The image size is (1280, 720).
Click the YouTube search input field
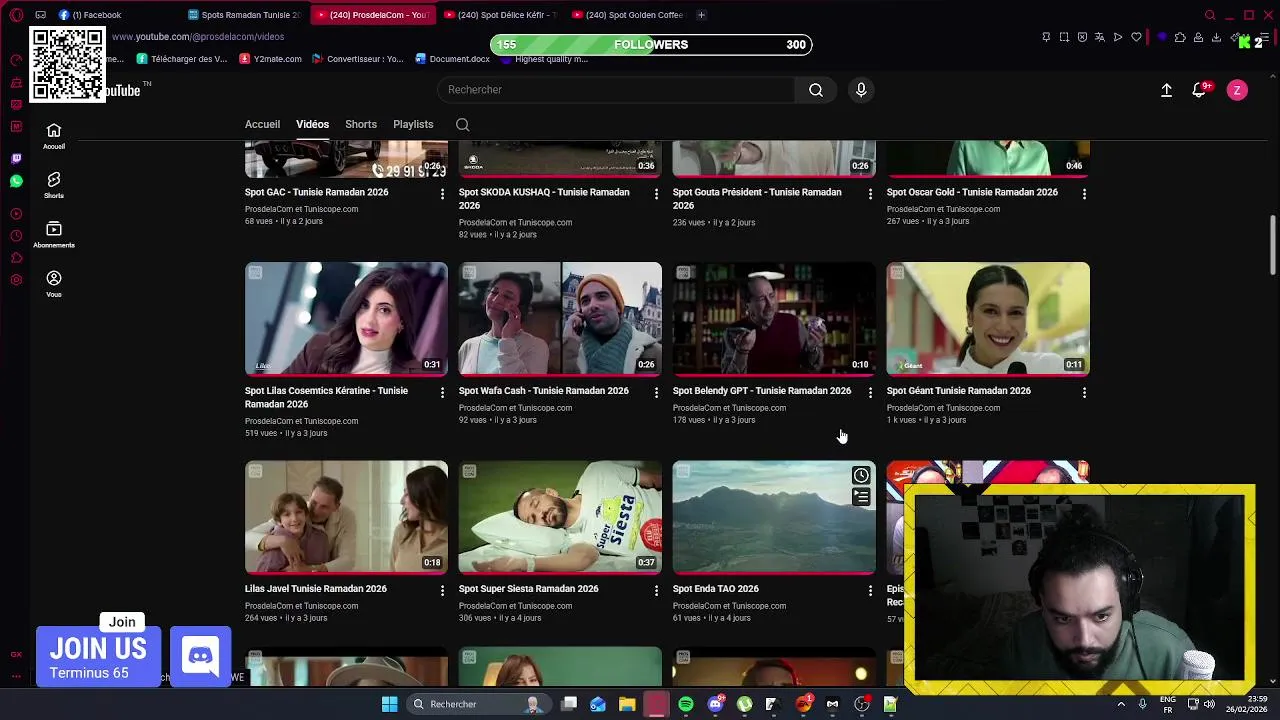coord(616,90)
